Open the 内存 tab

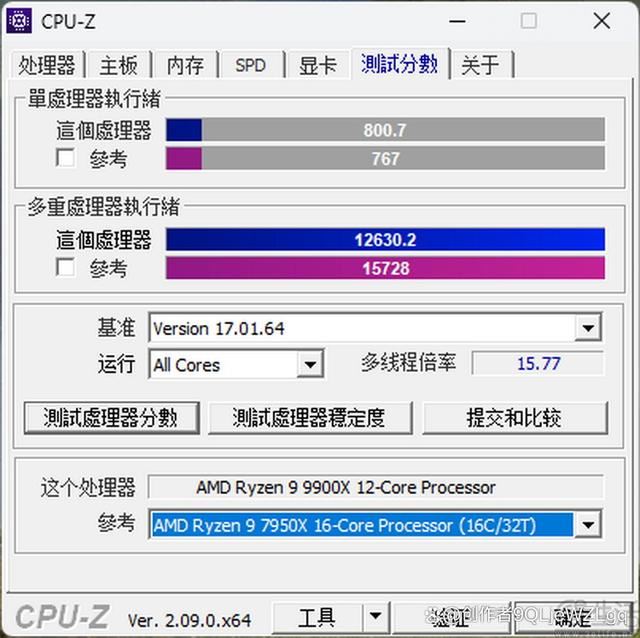[x=186, y=65]
